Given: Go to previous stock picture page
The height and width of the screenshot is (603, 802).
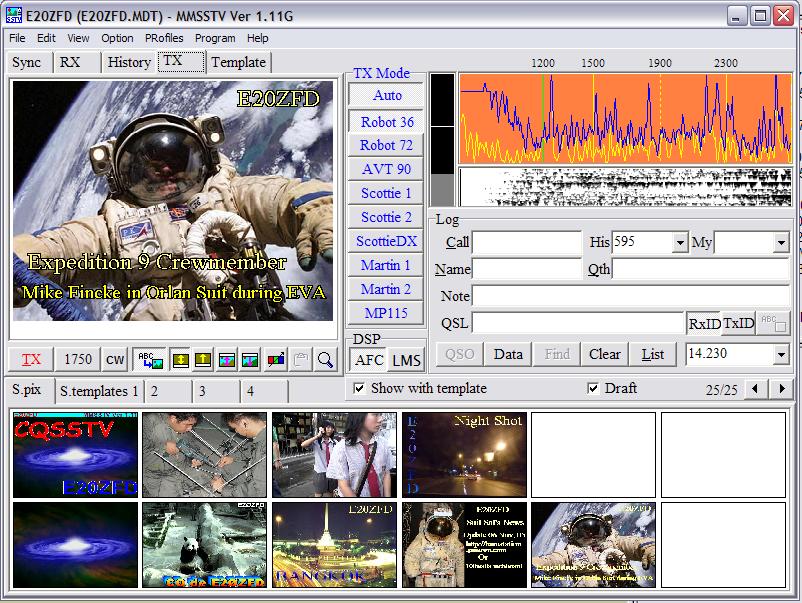Looking at the screenshot, I should (758, 388).
